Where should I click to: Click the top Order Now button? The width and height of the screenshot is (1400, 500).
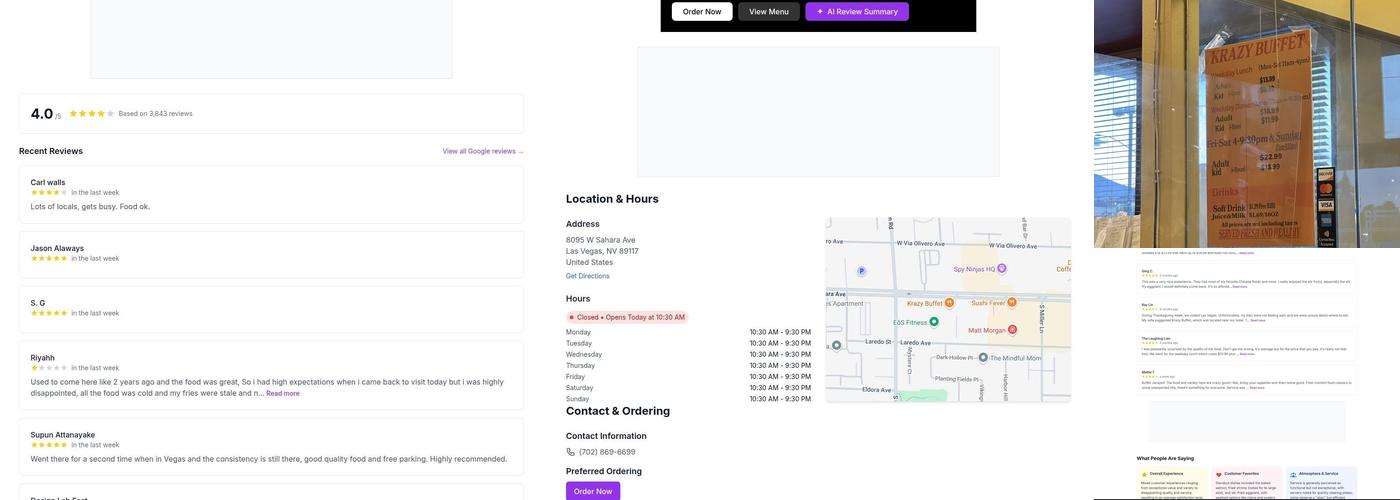(702, 12)
